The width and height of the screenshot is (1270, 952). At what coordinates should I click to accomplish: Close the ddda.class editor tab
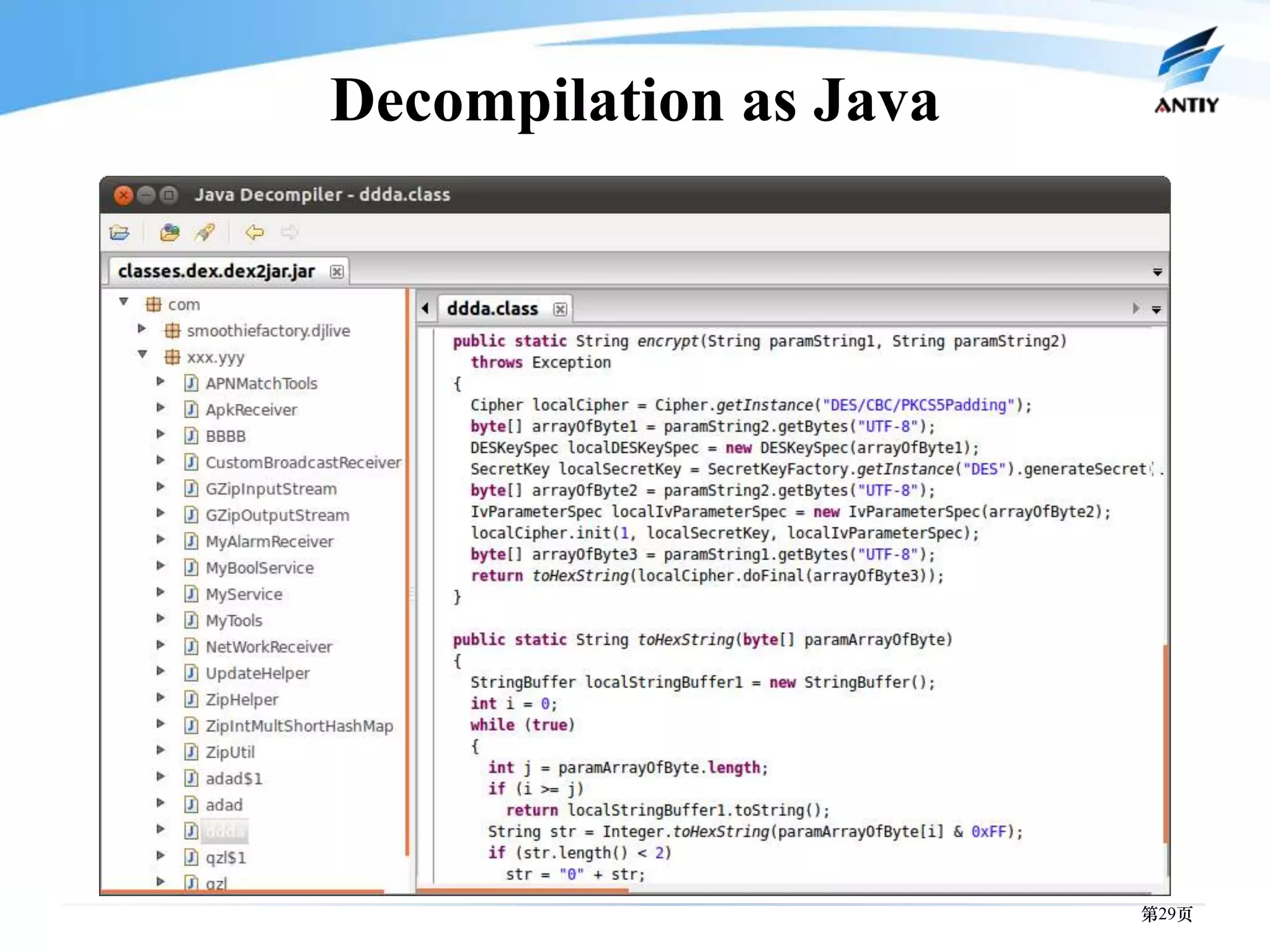tap(560, 309)
